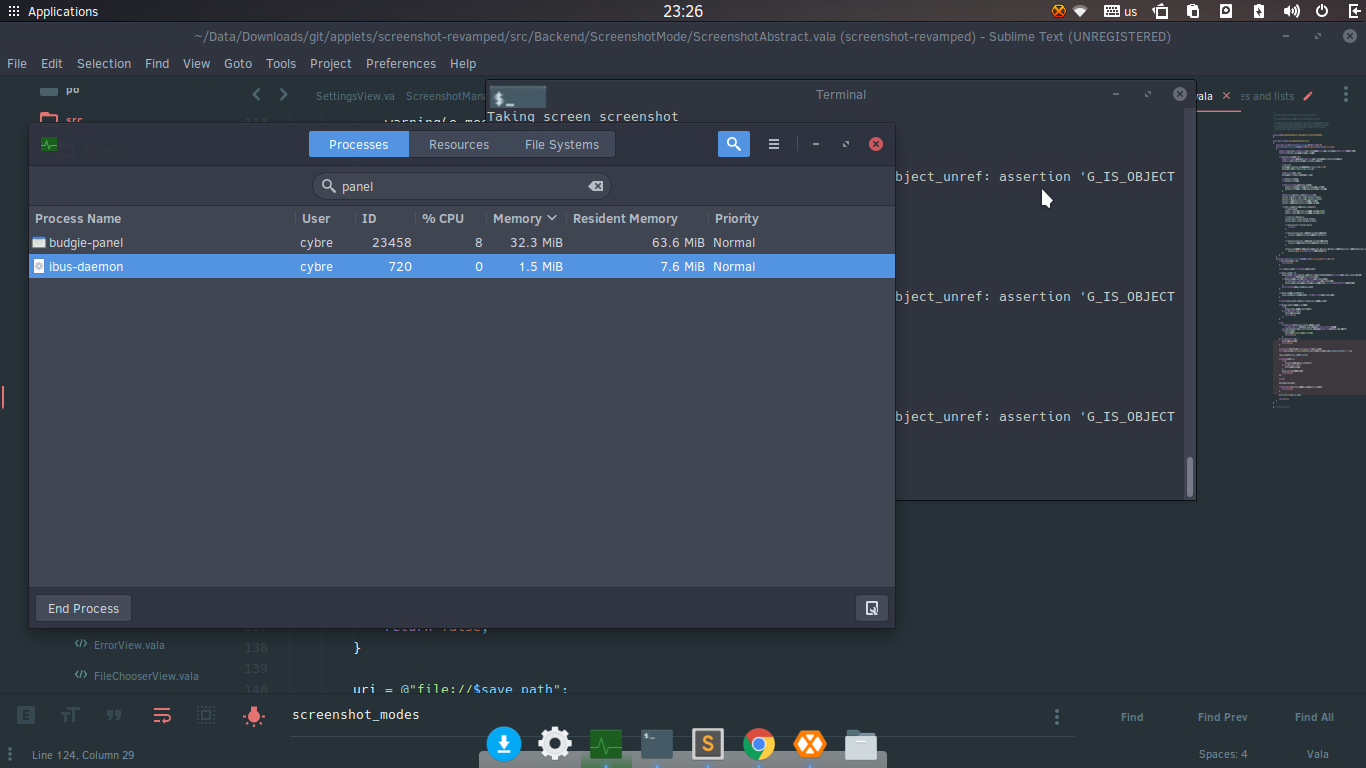This screenshot has width=1366, height=768.
Task: Switch to File Systems tab
Action: tap(562, 144)
